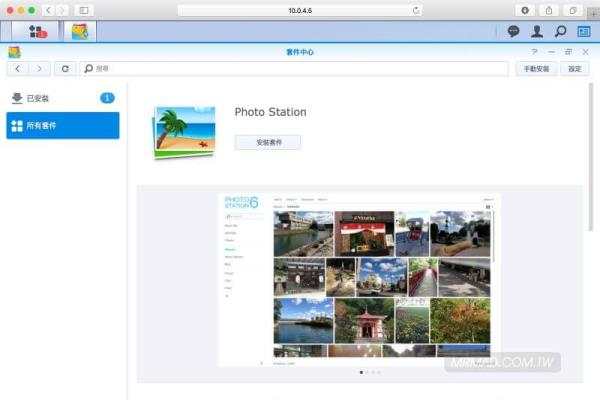Screen dimensions: 600x400
Task: Focus the package search field
Action: coord(293,69)
